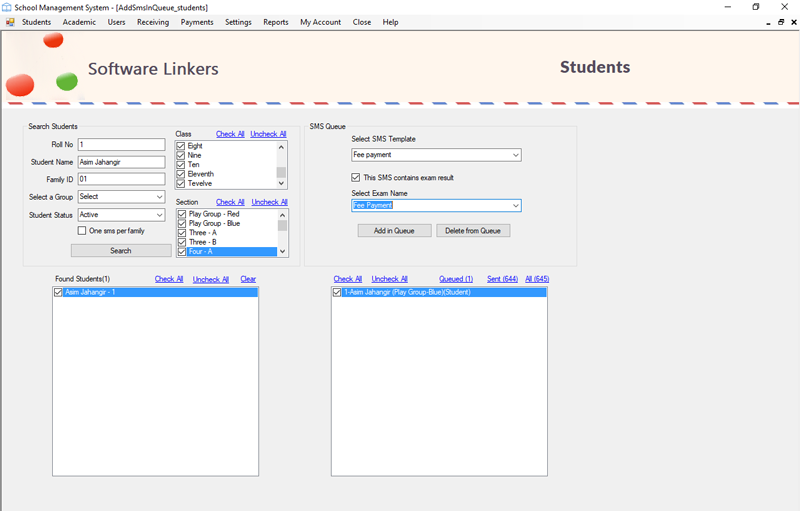Uncheck This SMS contains exam result
Screen dimensions: 800x511
[356, 177]
